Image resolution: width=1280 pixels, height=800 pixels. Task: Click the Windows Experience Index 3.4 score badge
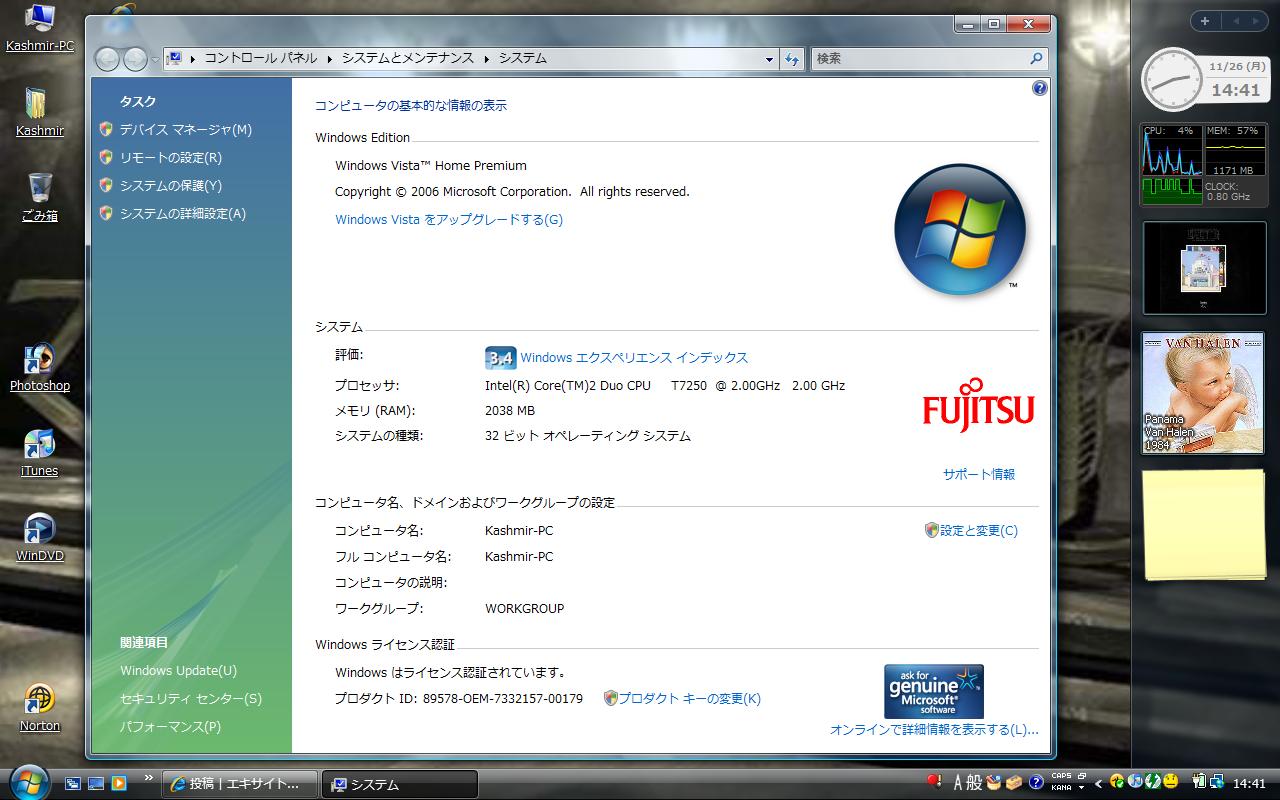[500, 358]
